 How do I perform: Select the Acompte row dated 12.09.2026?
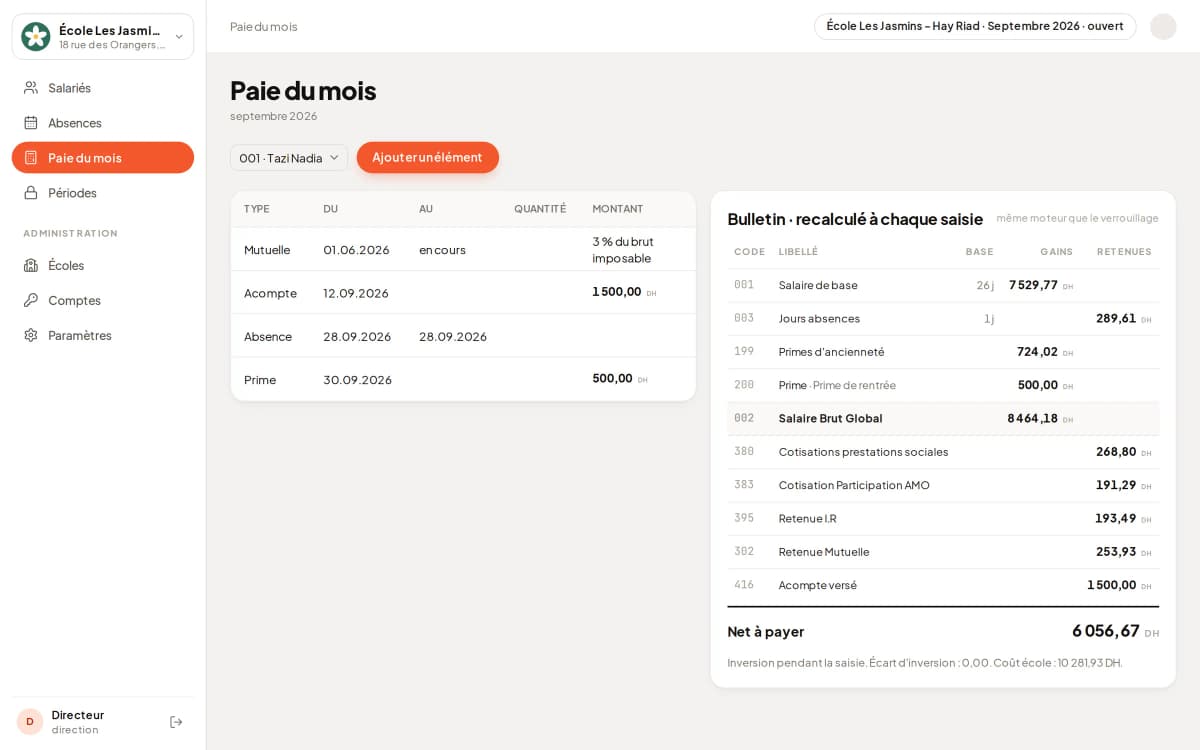tap(463, 293)
